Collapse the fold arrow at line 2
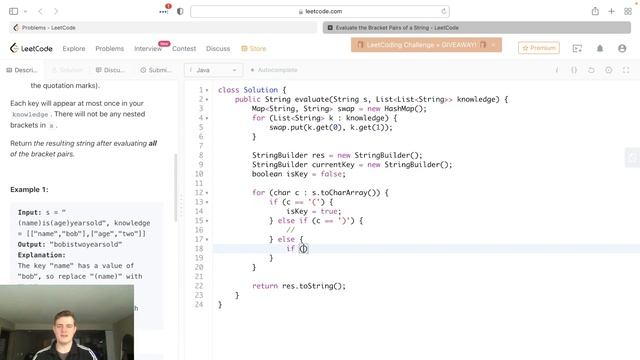Image resolution: width=640 pixels, height=360 pixels. pos(207,100)
